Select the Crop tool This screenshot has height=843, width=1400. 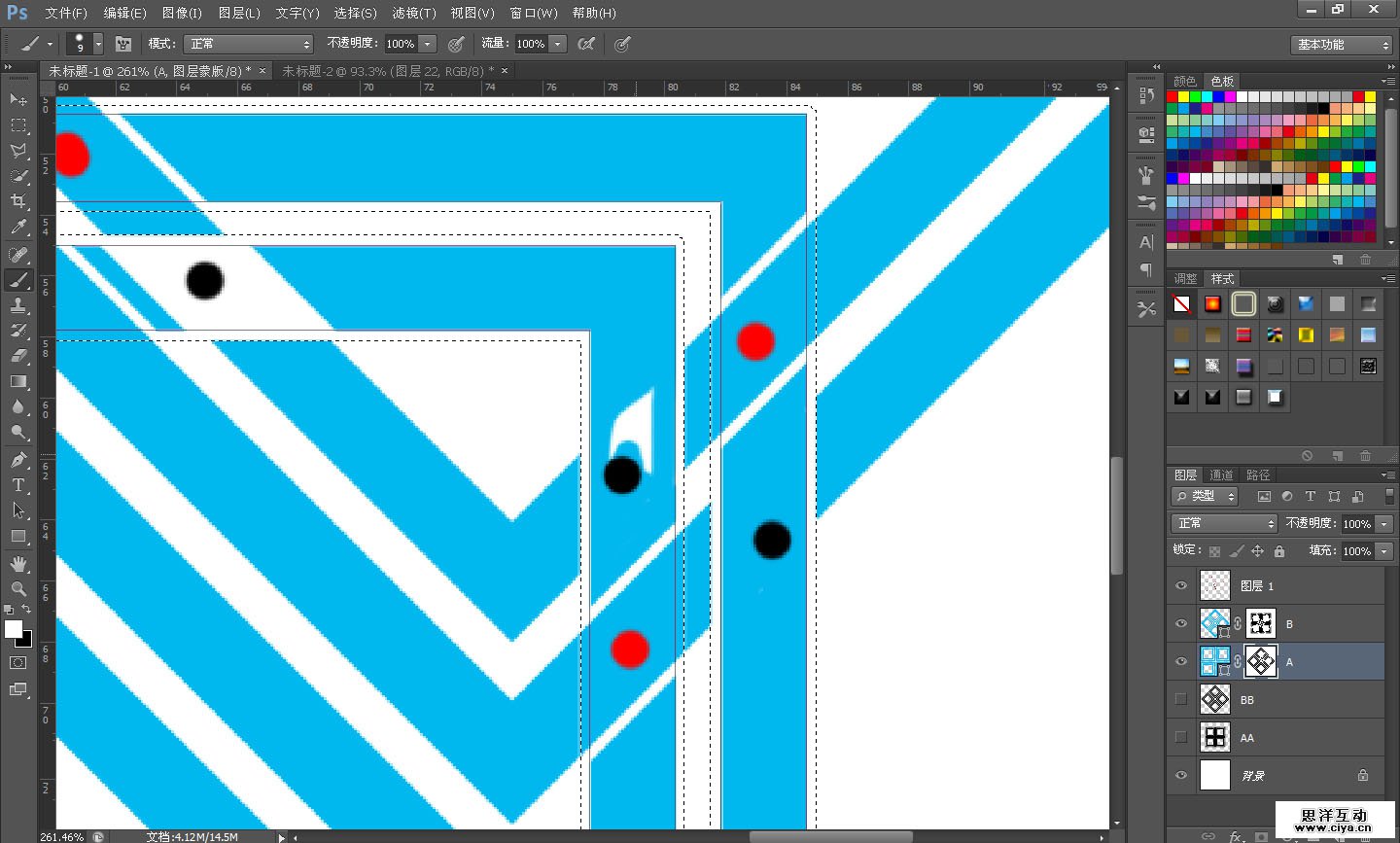18,201
